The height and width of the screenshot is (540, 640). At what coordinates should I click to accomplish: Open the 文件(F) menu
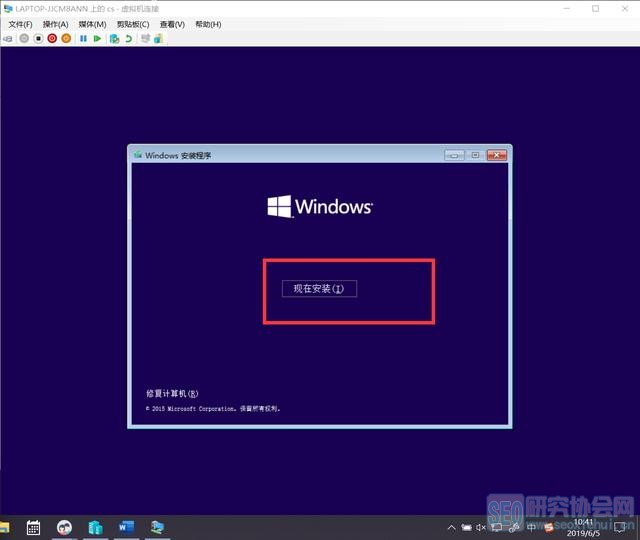pos(20,24)
